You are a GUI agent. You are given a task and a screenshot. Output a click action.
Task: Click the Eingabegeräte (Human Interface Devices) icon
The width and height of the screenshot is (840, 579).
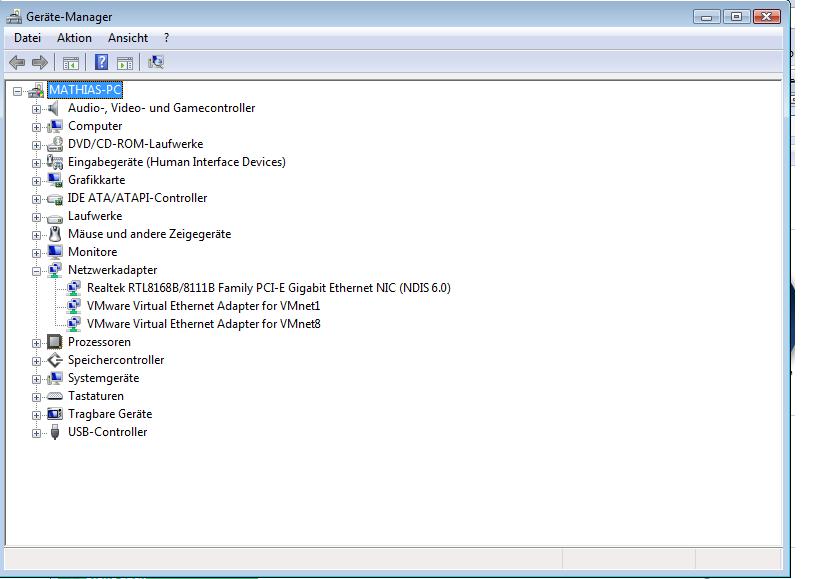pos(55,162)
